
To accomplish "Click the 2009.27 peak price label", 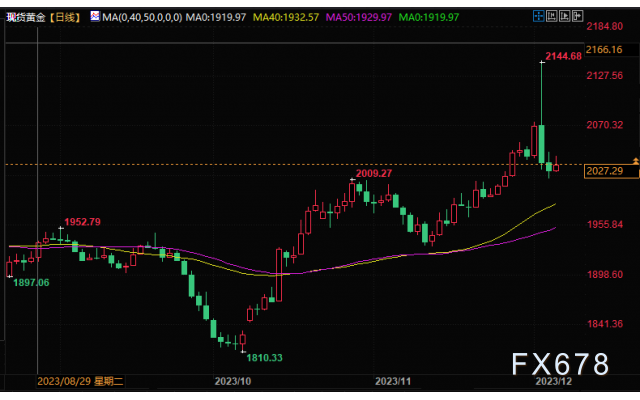I will pos(373,173).
